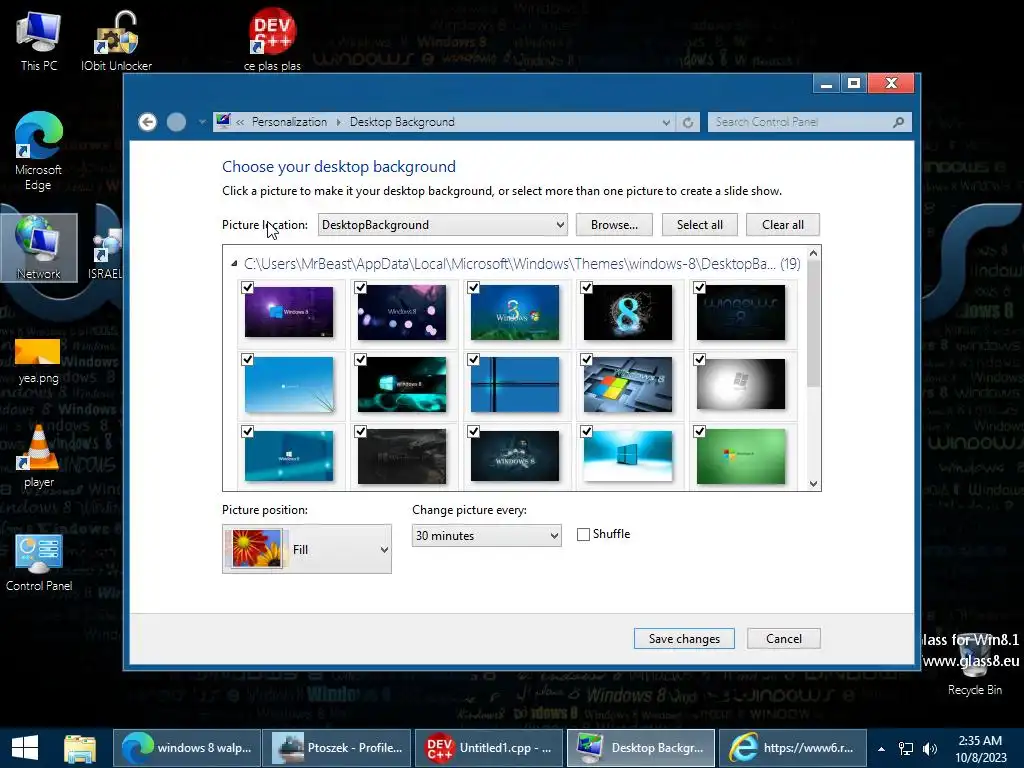Open the Windows Start button
This screenshot has width=1024, height=768.
click(25, 748)
